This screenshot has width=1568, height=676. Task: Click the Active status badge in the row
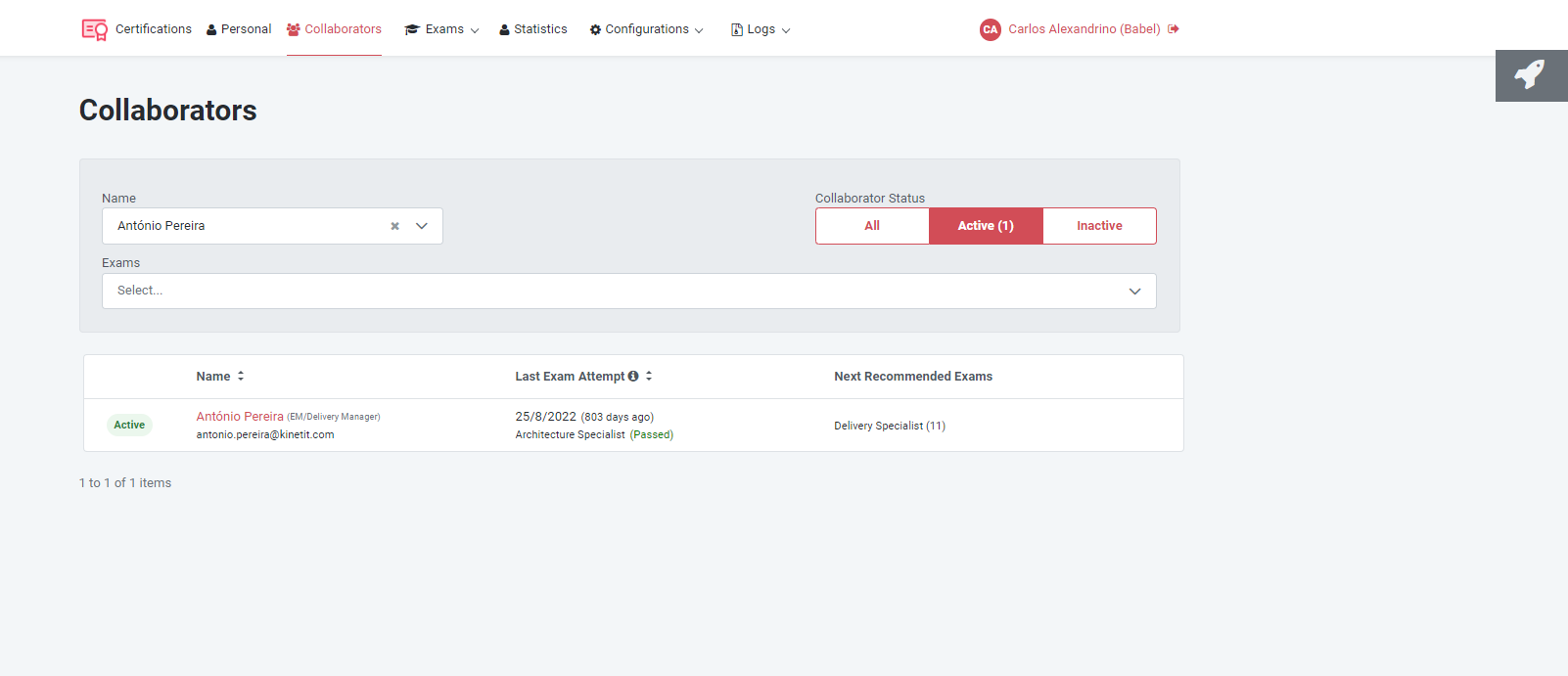tap(129, 426)
